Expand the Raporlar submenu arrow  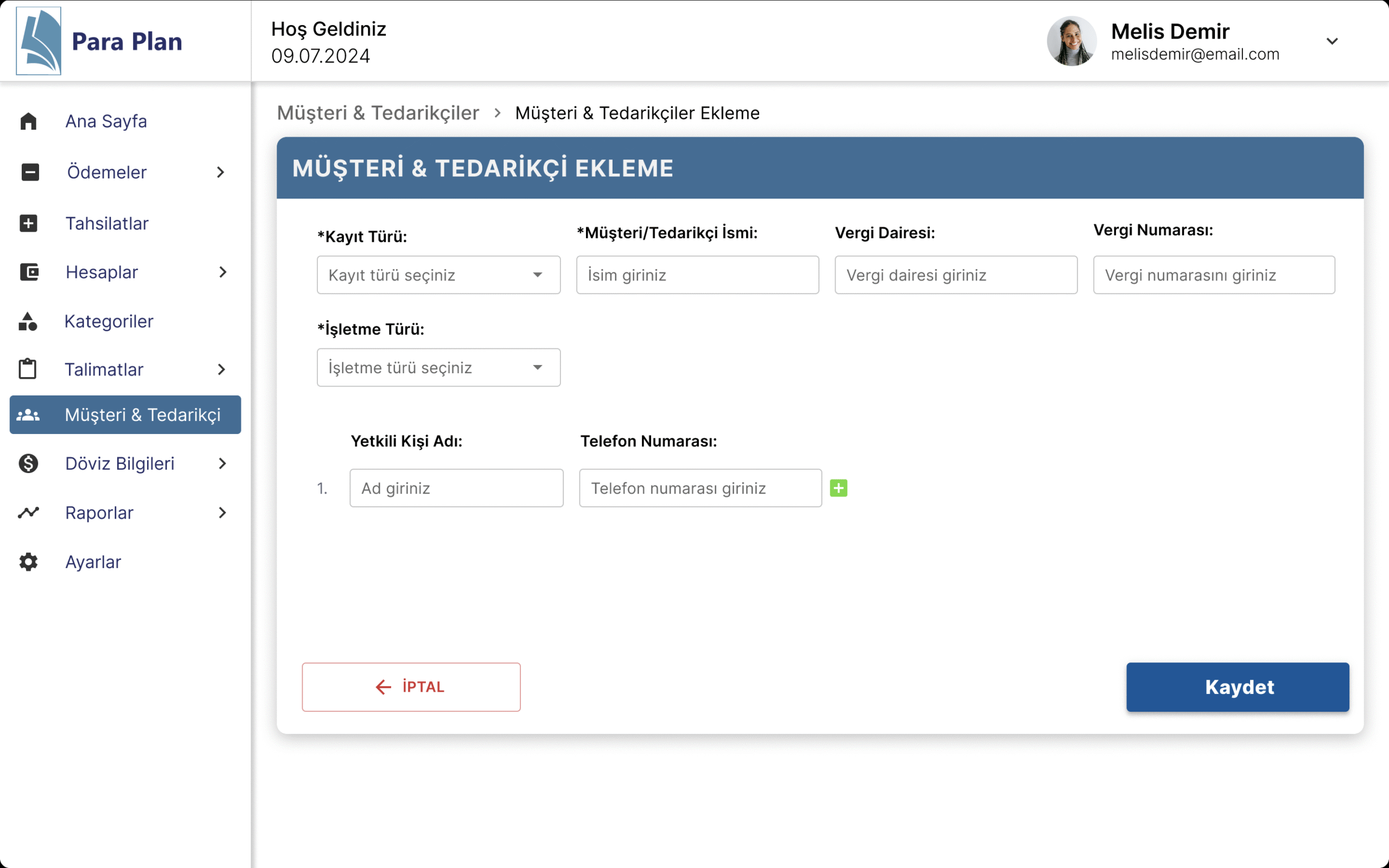coord(222,513)
